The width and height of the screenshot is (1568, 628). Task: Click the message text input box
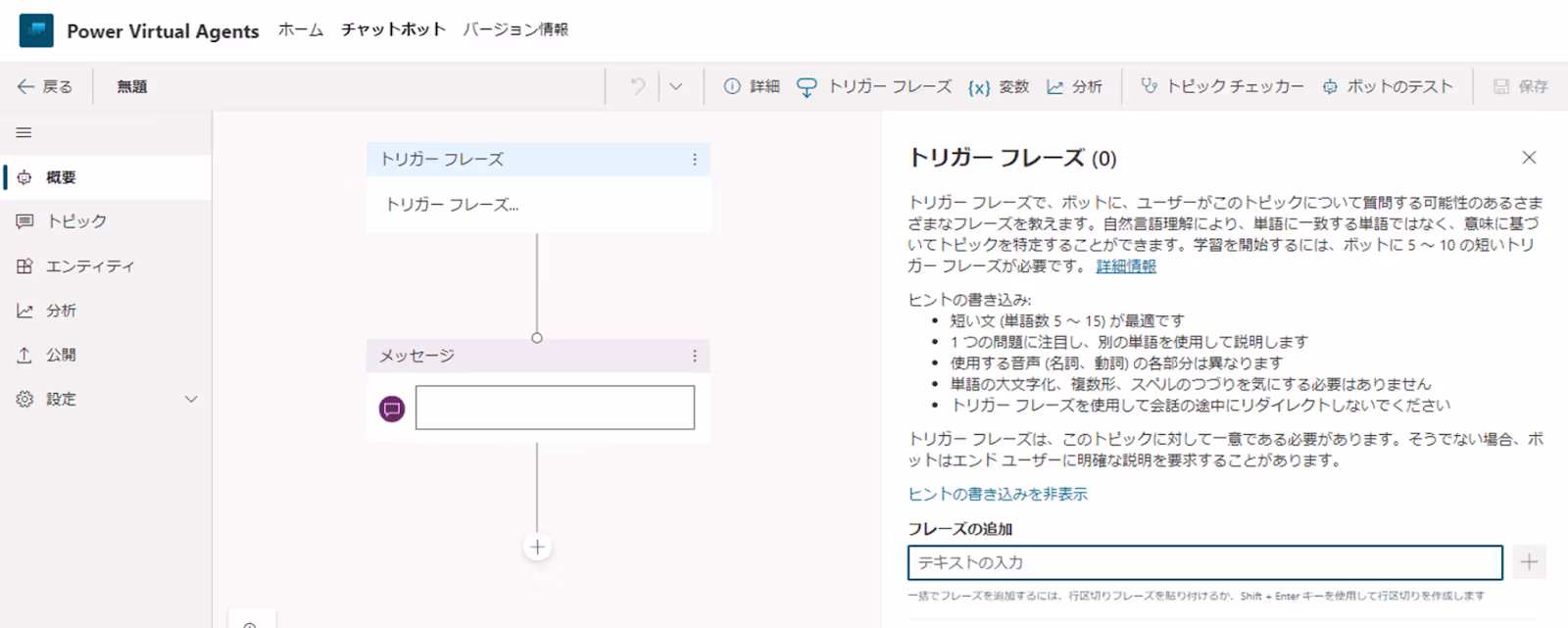[x=555, y=408]
